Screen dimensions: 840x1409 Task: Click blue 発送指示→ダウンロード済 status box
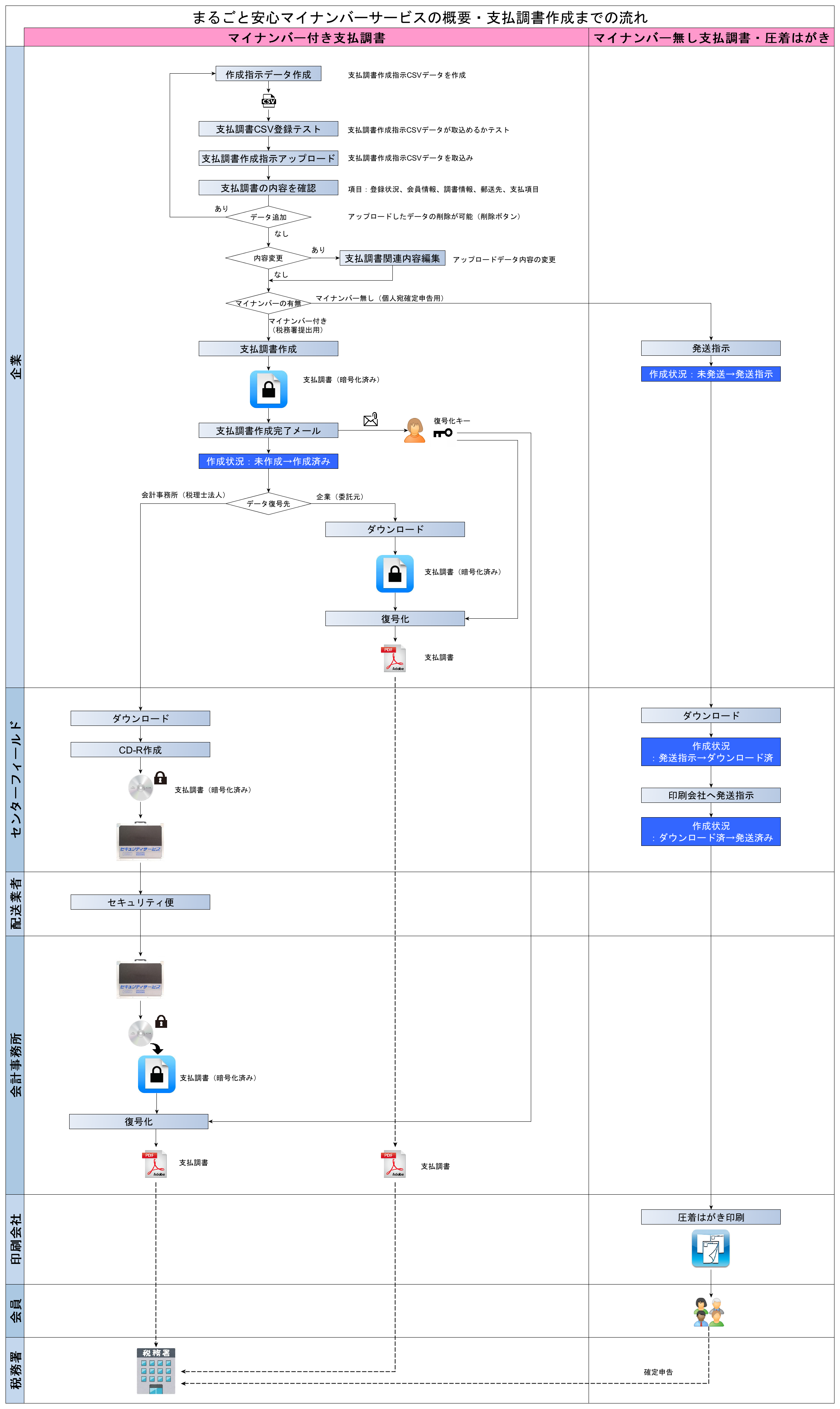[711, 752]
